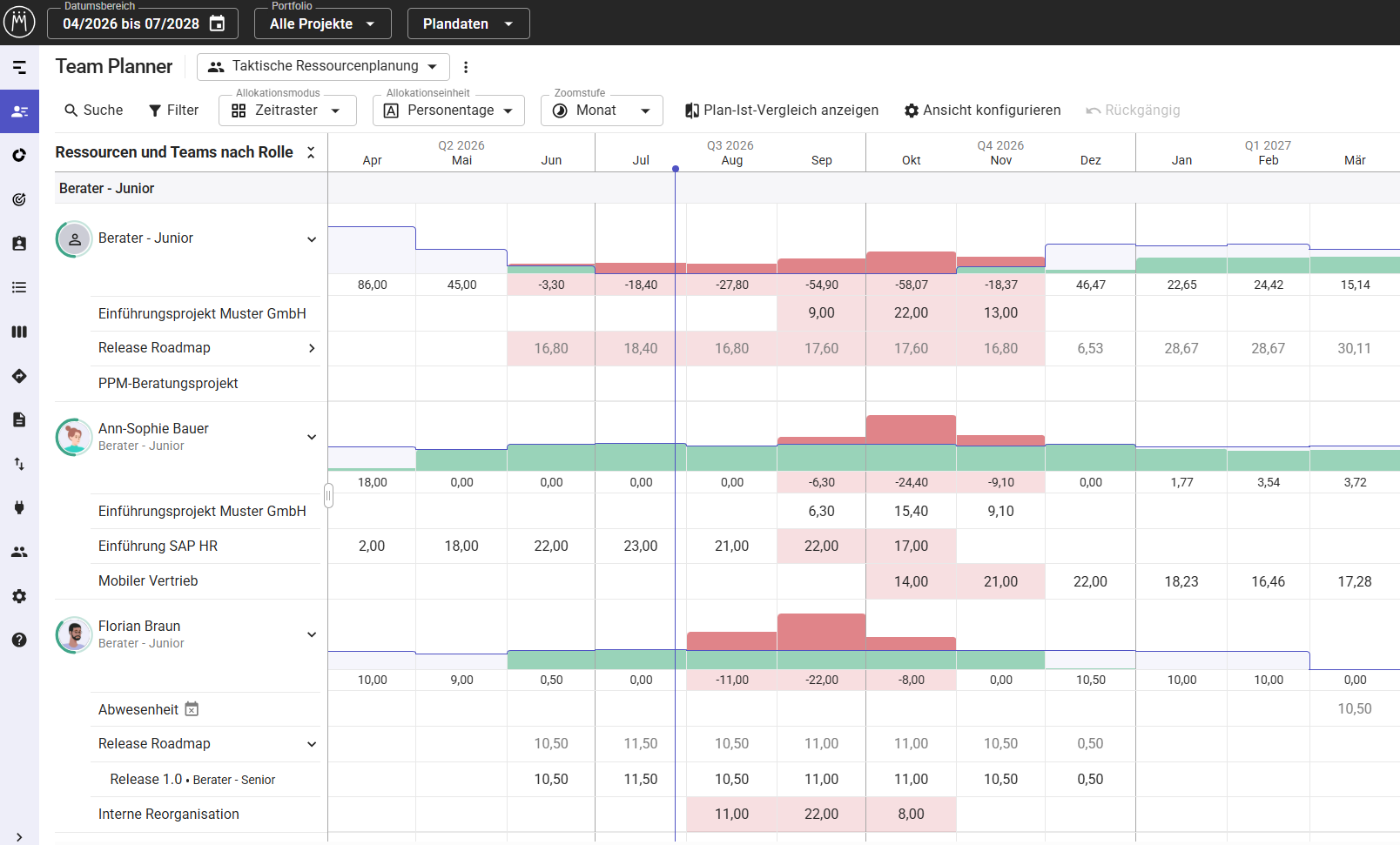Click the Abwesenheit calendar icon

click(x=192, y=709)
